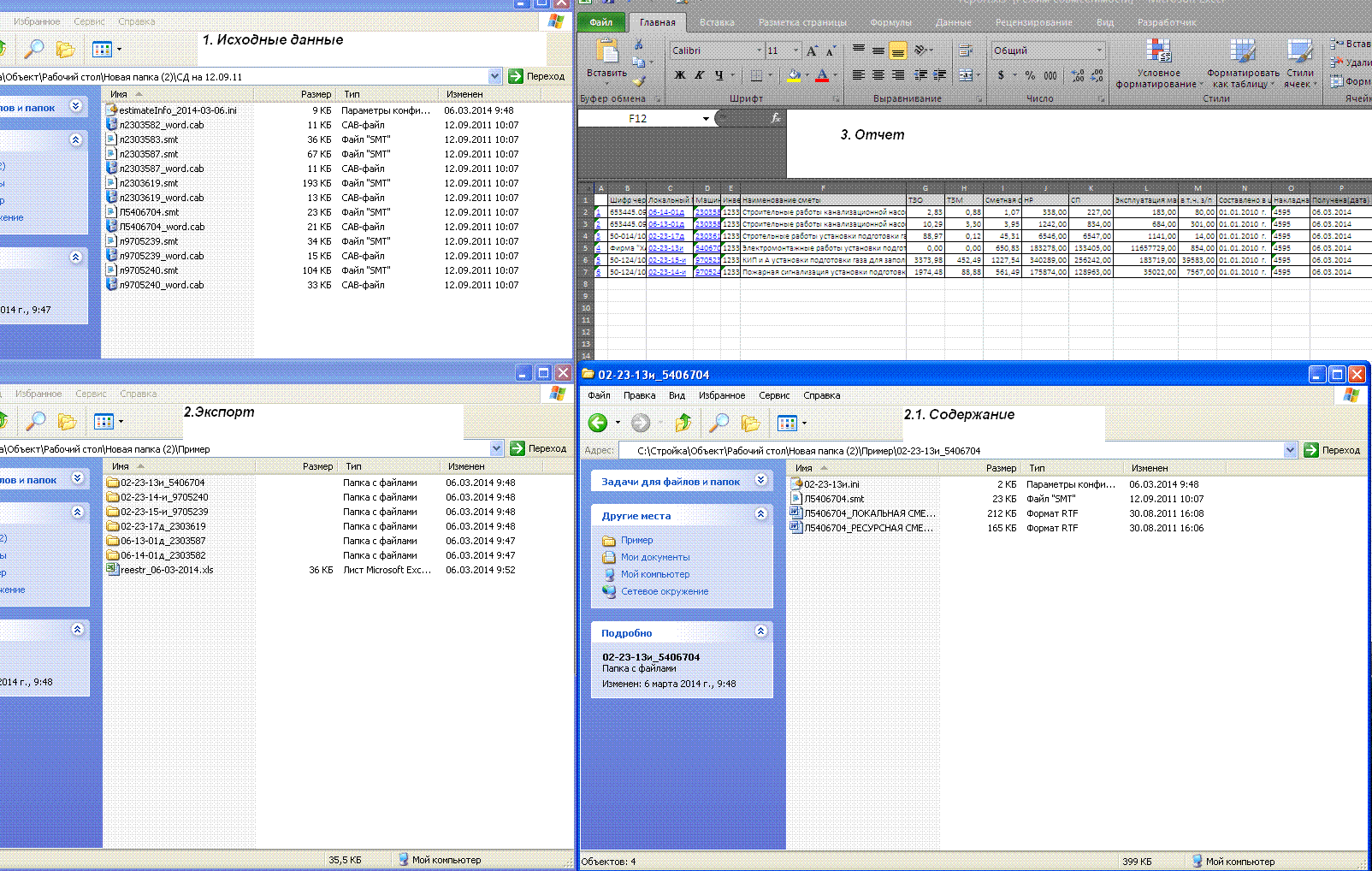Open Правка menu in 02-23-13и_5406704 window

639,395
